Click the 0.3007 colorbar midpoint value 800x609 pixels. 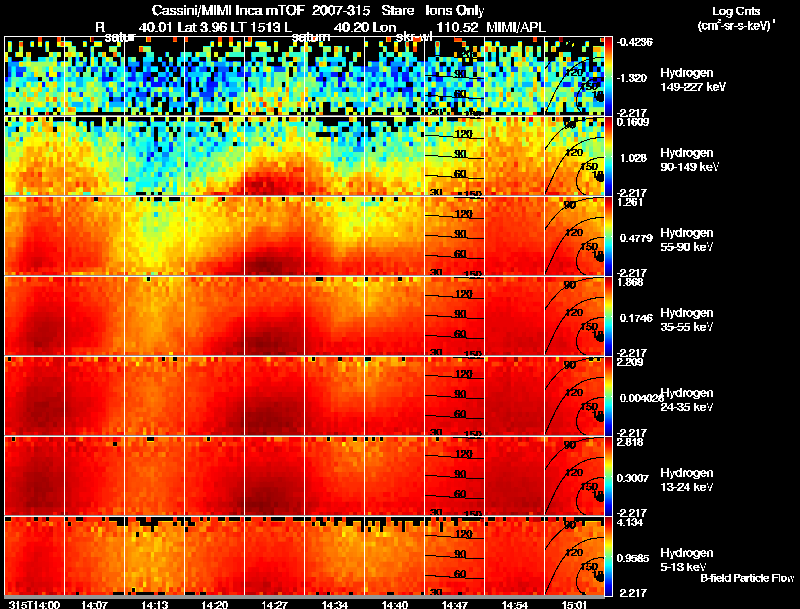point(634,478)
